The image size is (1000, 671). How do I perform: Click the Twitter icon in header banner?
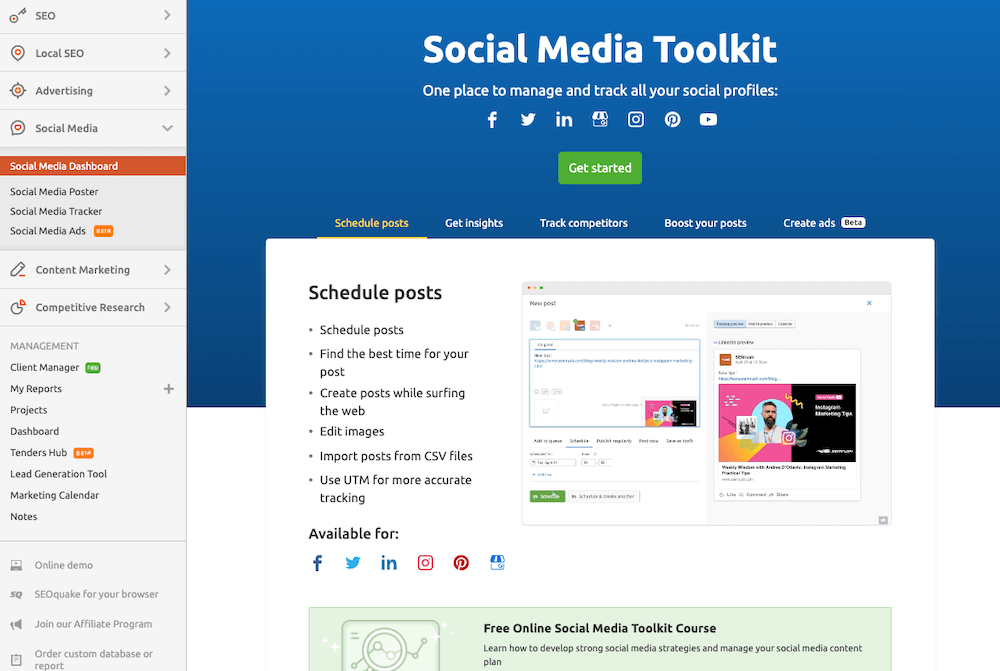528,119
